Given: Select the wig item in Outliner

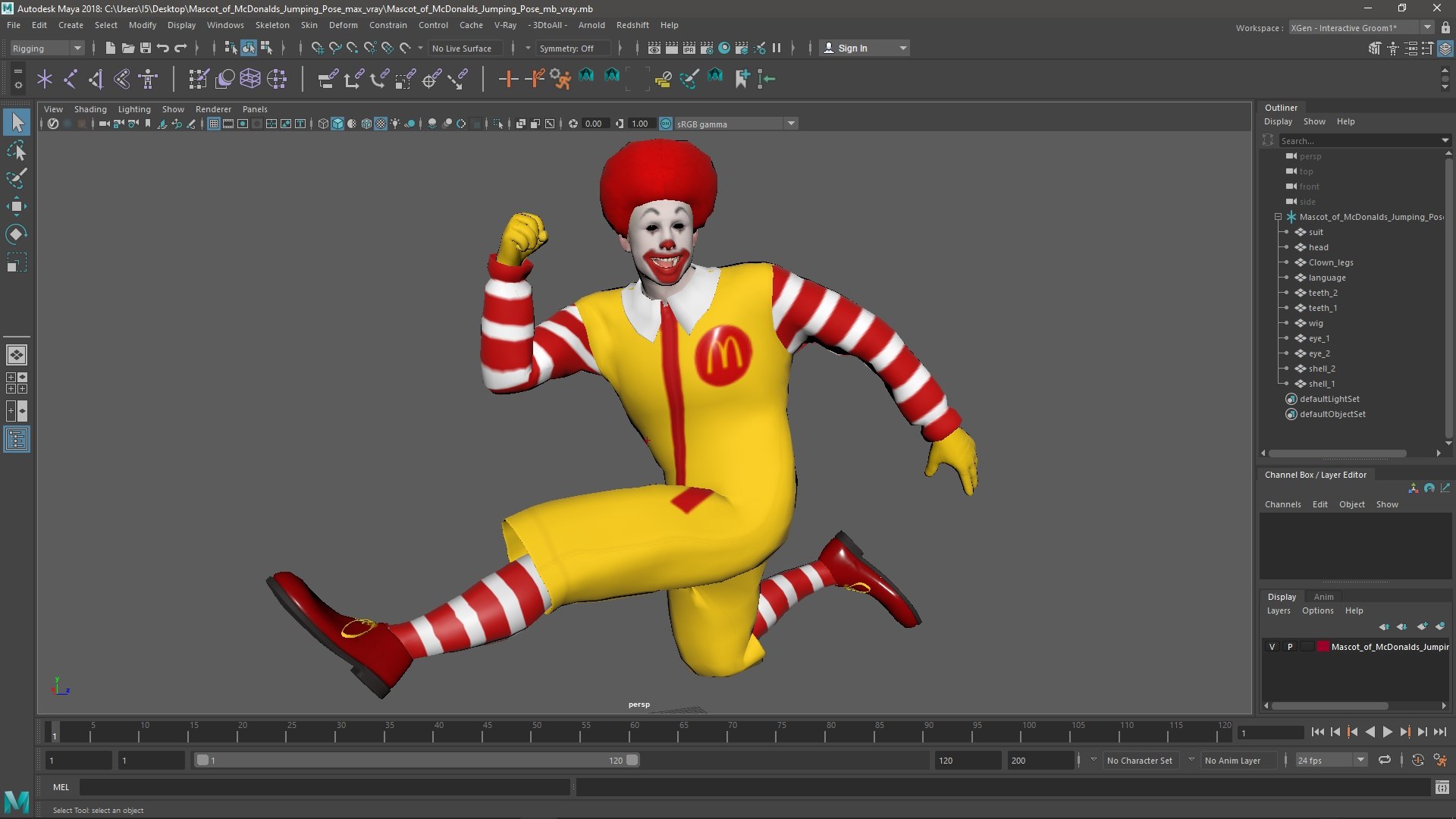Looking at the screenshot, I should [1316, 323].
